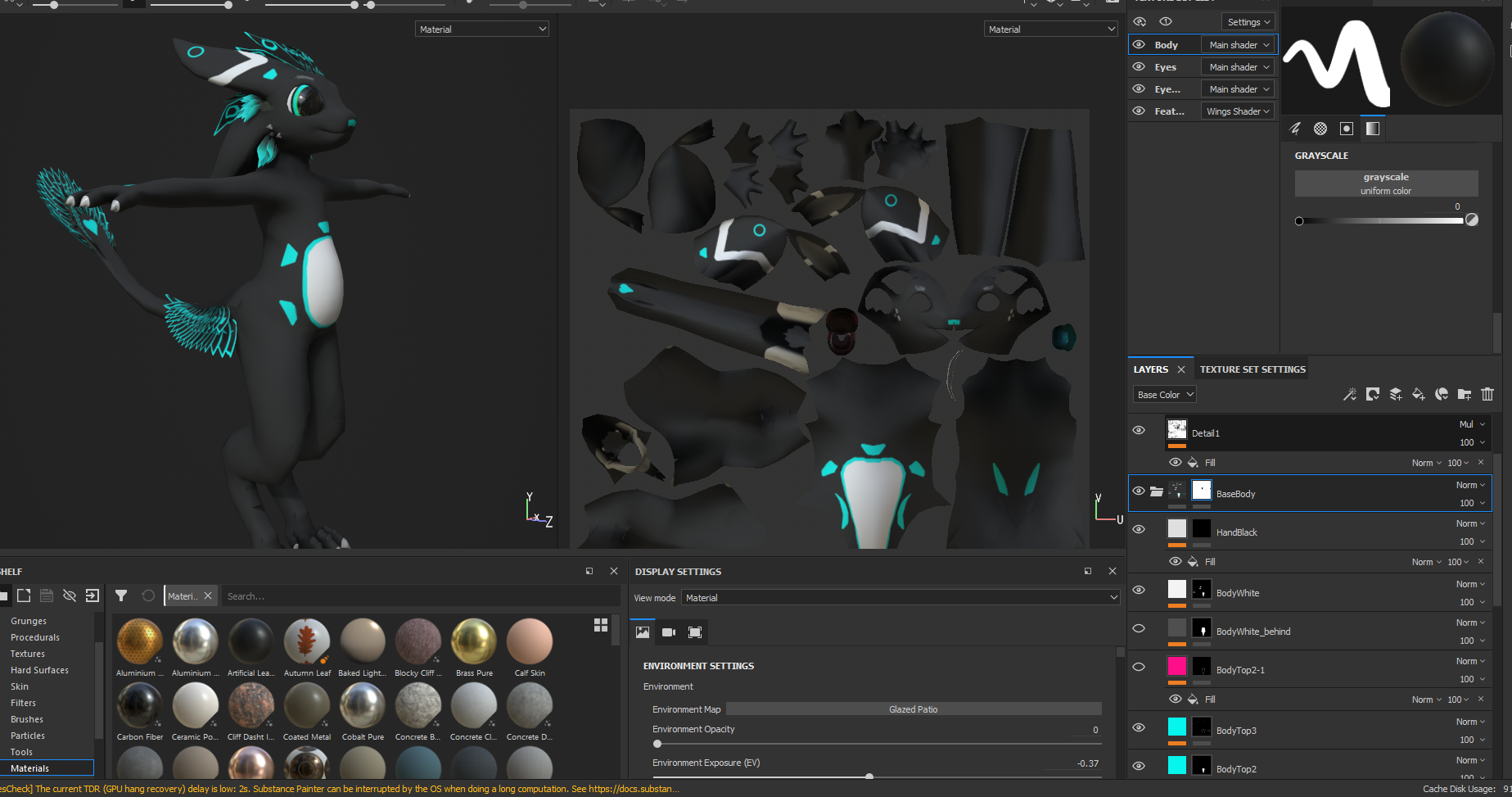Remove the Materi.. filter tag
Screen dimensions: 1512x797
208,596
